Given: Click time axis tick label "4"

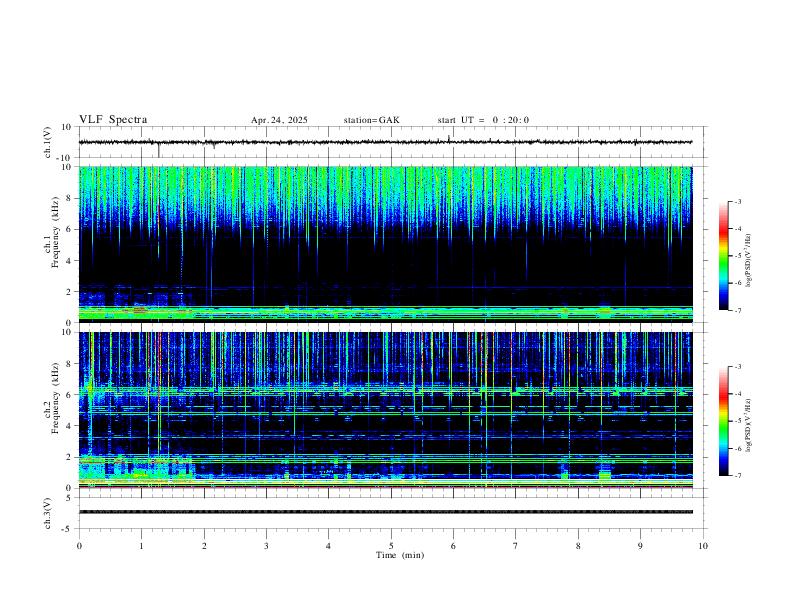Looking at the screenshot, I should tap(328, 546).
